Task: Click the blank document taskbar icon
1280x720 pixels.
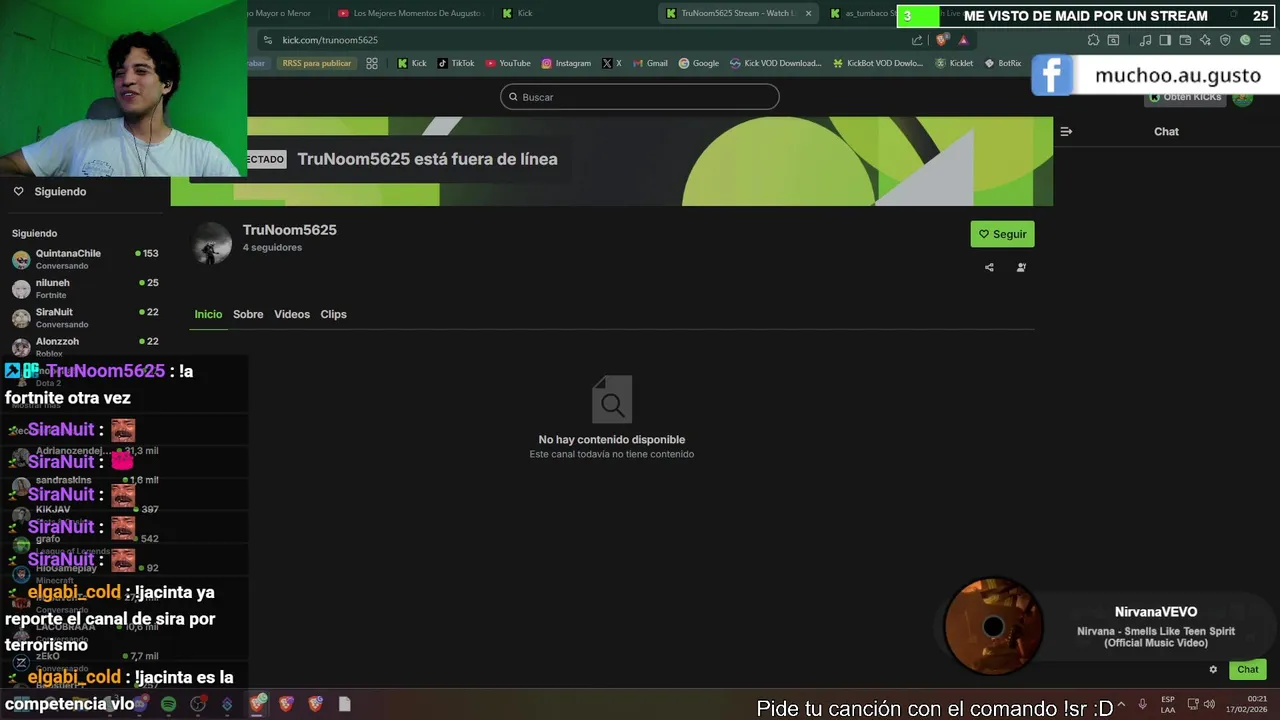Action: (344, 704)
